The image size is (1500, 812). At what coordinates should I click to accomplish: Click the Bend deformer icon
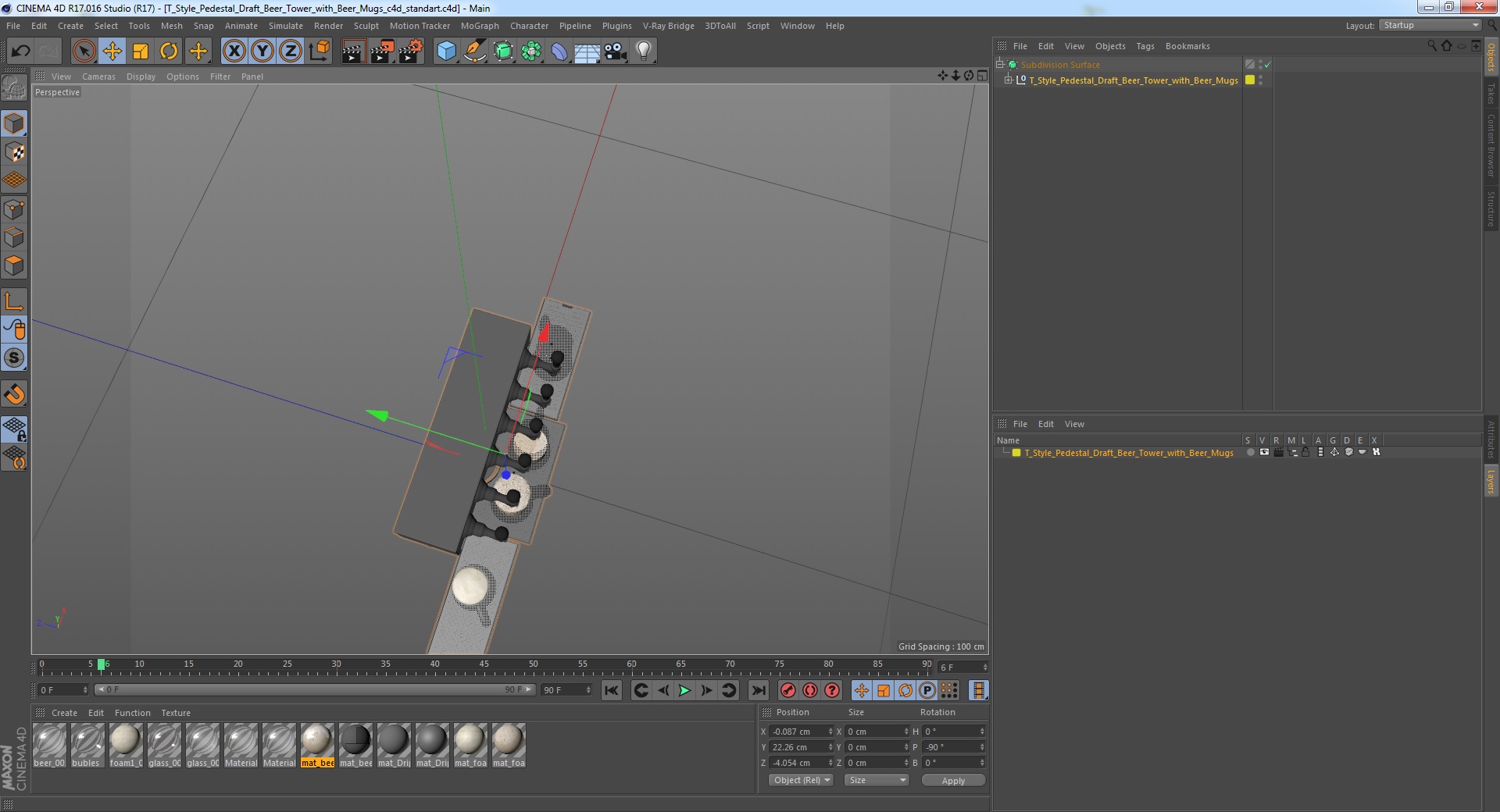click(559, 52)
